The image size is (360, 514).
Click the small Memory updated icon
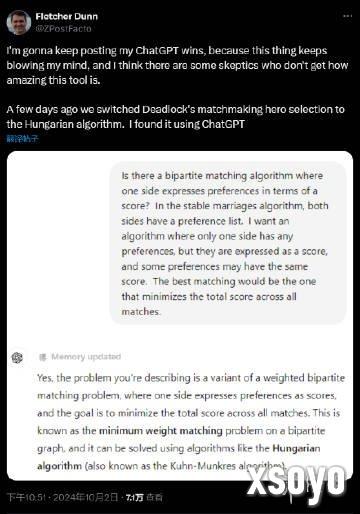point(43,357)
